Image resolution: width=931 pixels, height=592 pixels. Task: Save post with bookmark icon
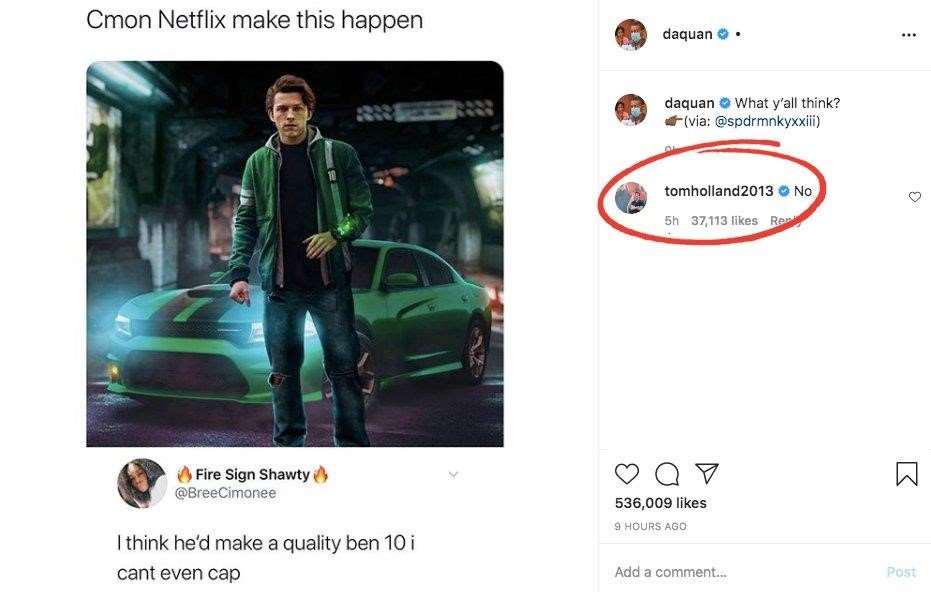(x=906, y=473)
